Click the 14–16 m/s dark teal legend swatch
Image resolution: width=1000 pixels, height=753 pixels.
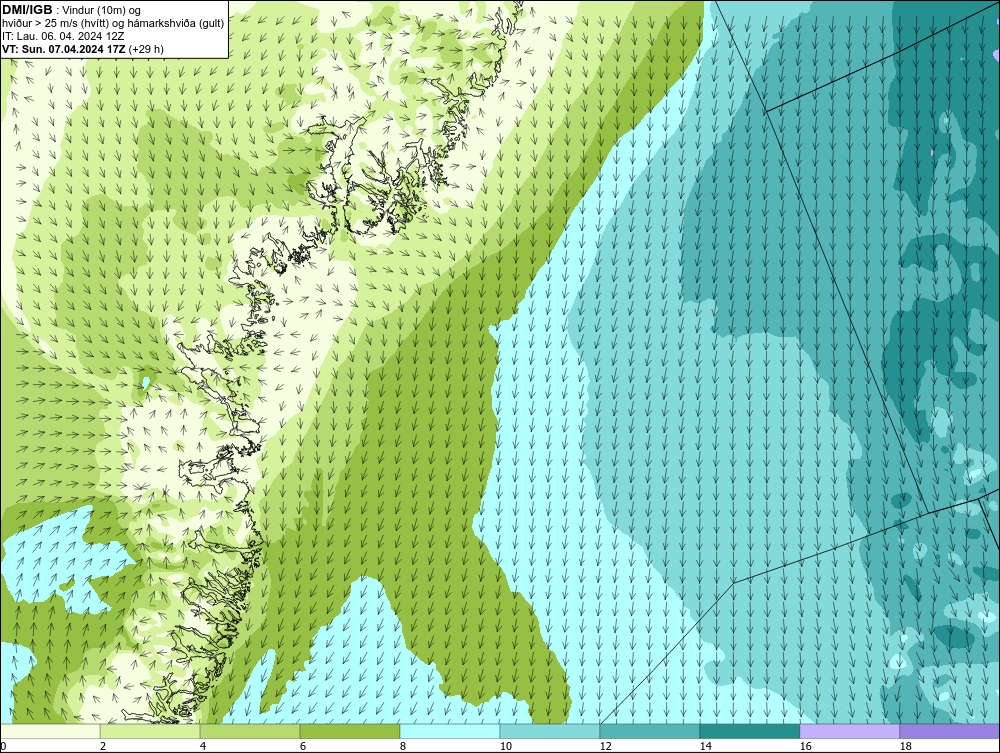749,731
